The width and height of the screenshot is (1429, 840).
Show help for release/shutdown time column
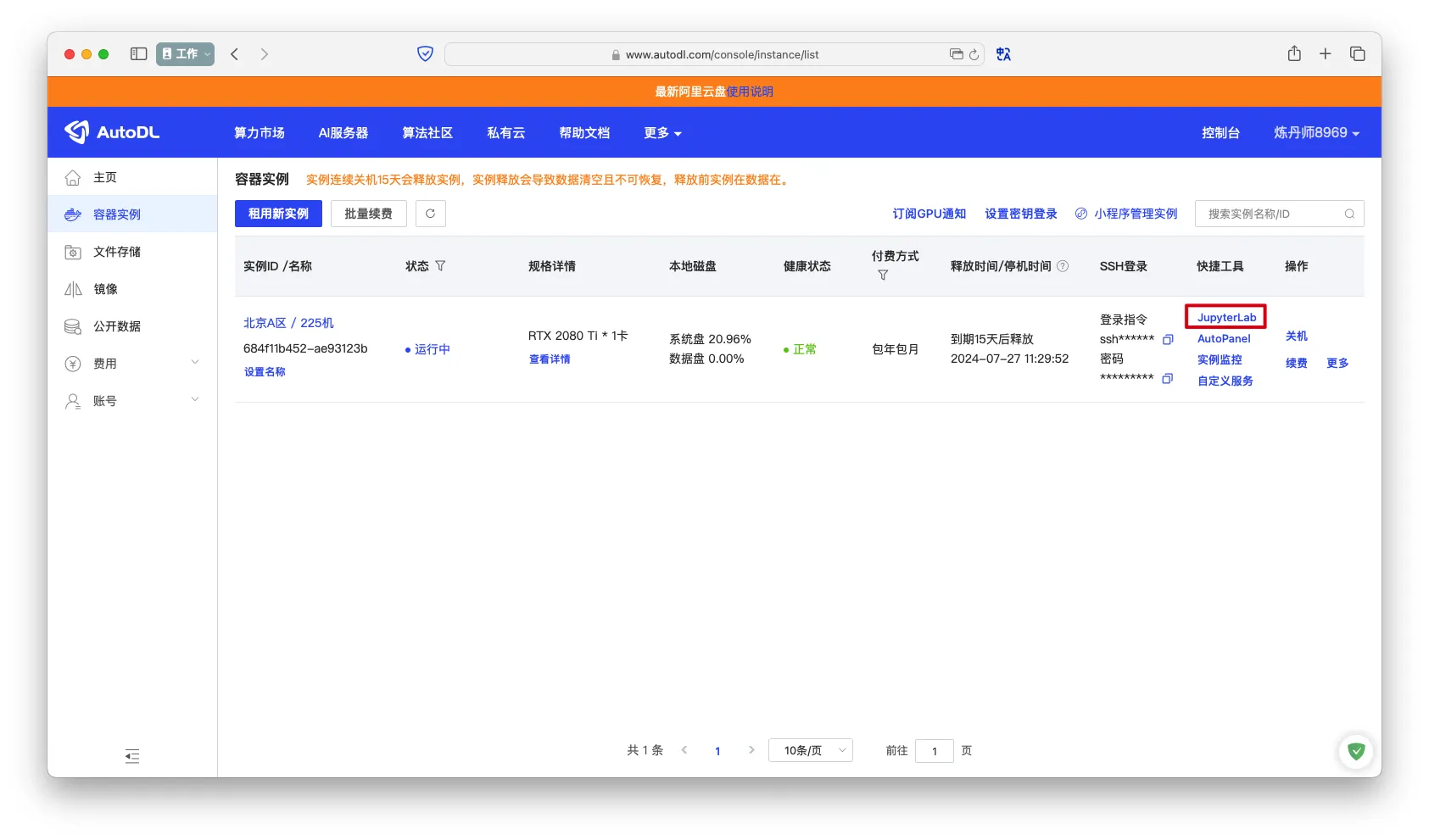click(1063, 266)
